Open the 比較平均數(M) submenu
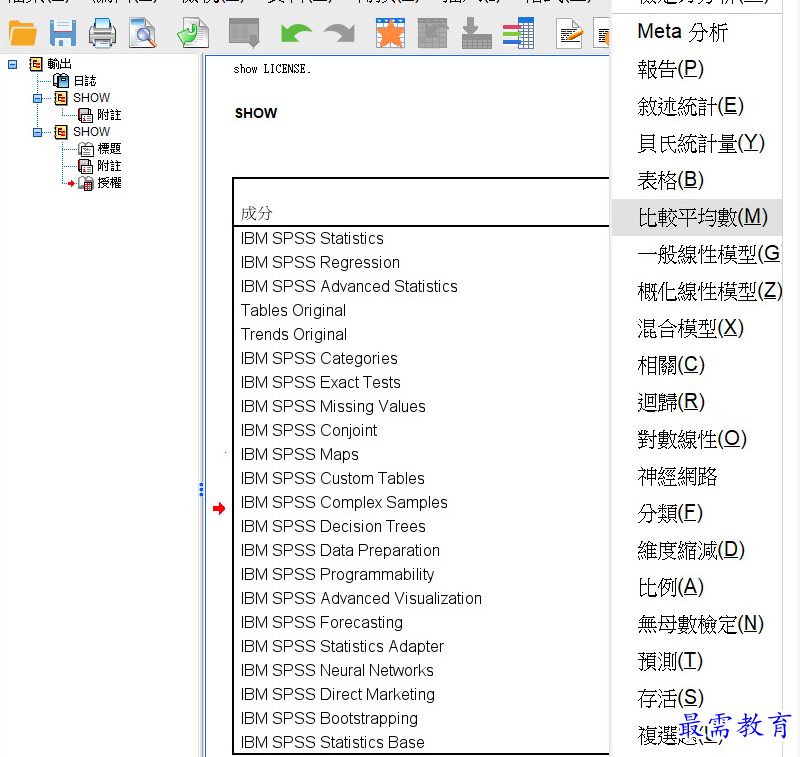 coord(697,217)
